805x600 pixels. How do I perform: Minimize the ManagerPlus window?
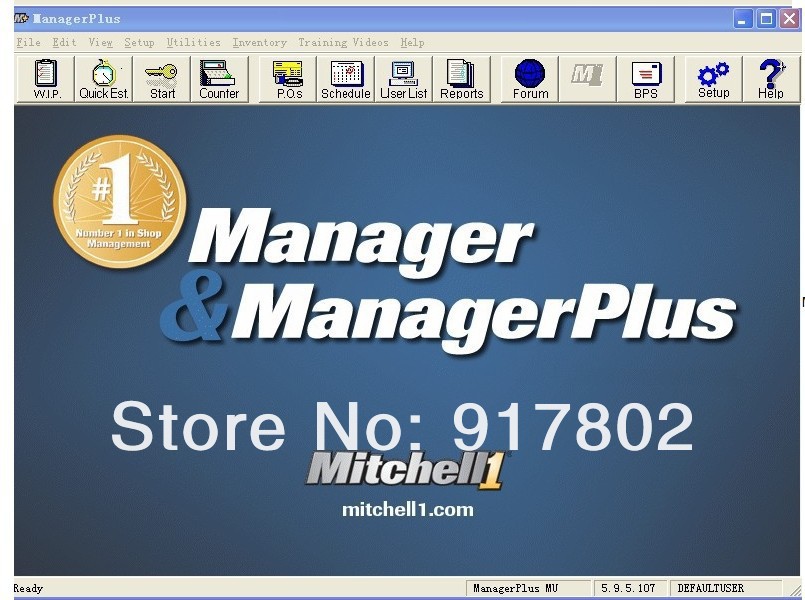742,20
